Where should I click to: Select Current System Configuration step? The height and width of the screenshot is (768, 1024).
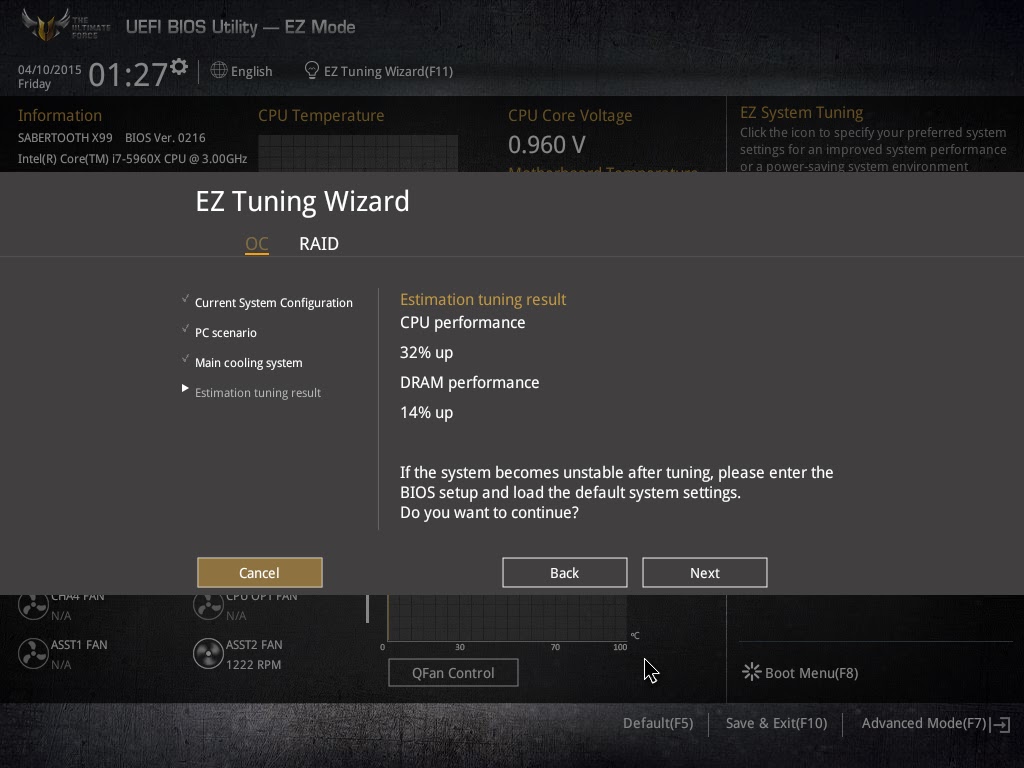[274, 302]
